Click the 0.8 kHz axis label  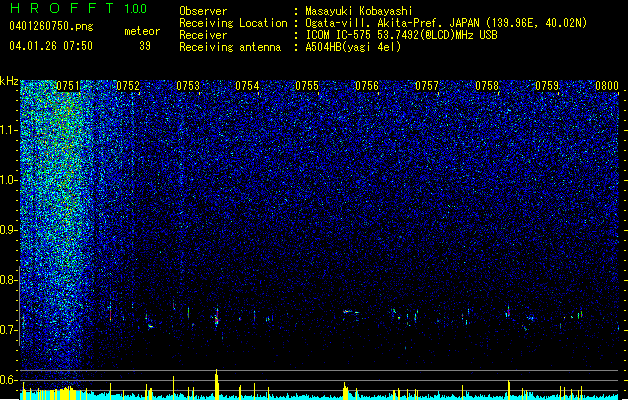[8, 280]
